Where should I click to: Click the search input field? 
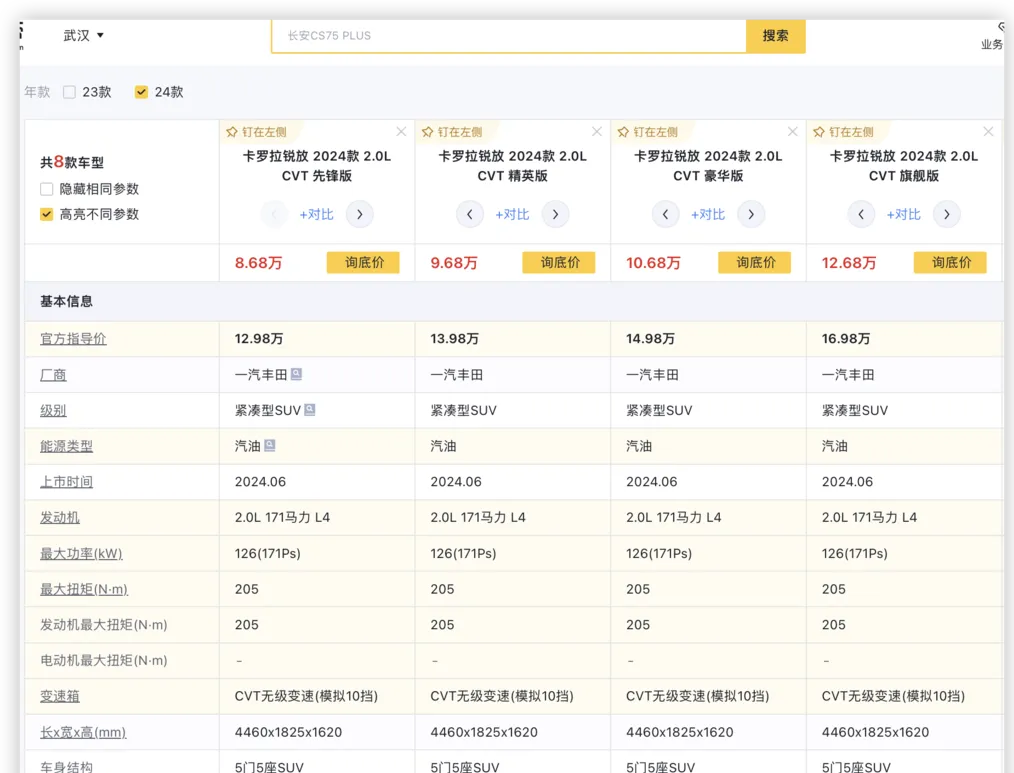[508, 36]
